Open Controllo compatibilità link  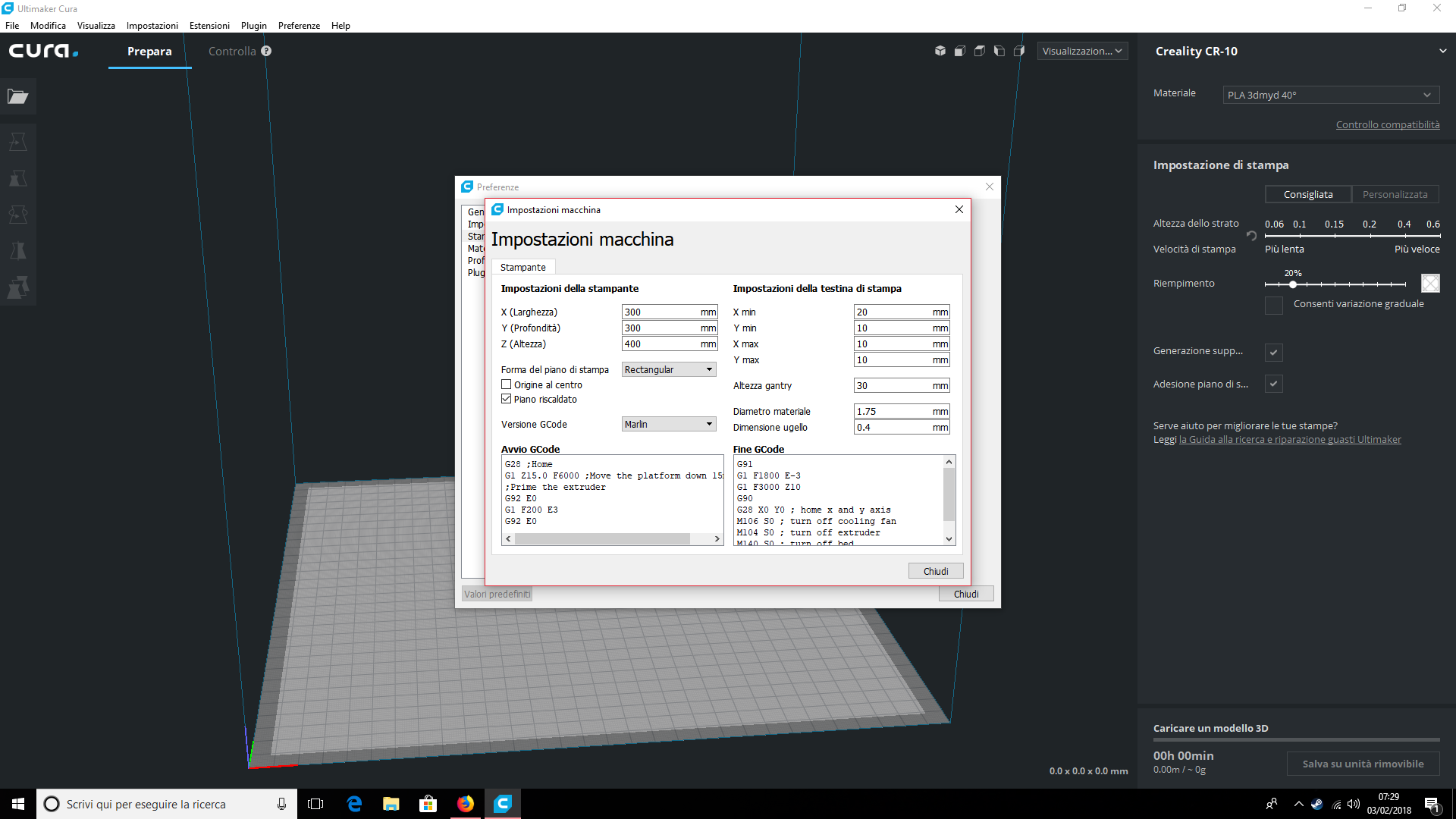(1387, 124)
